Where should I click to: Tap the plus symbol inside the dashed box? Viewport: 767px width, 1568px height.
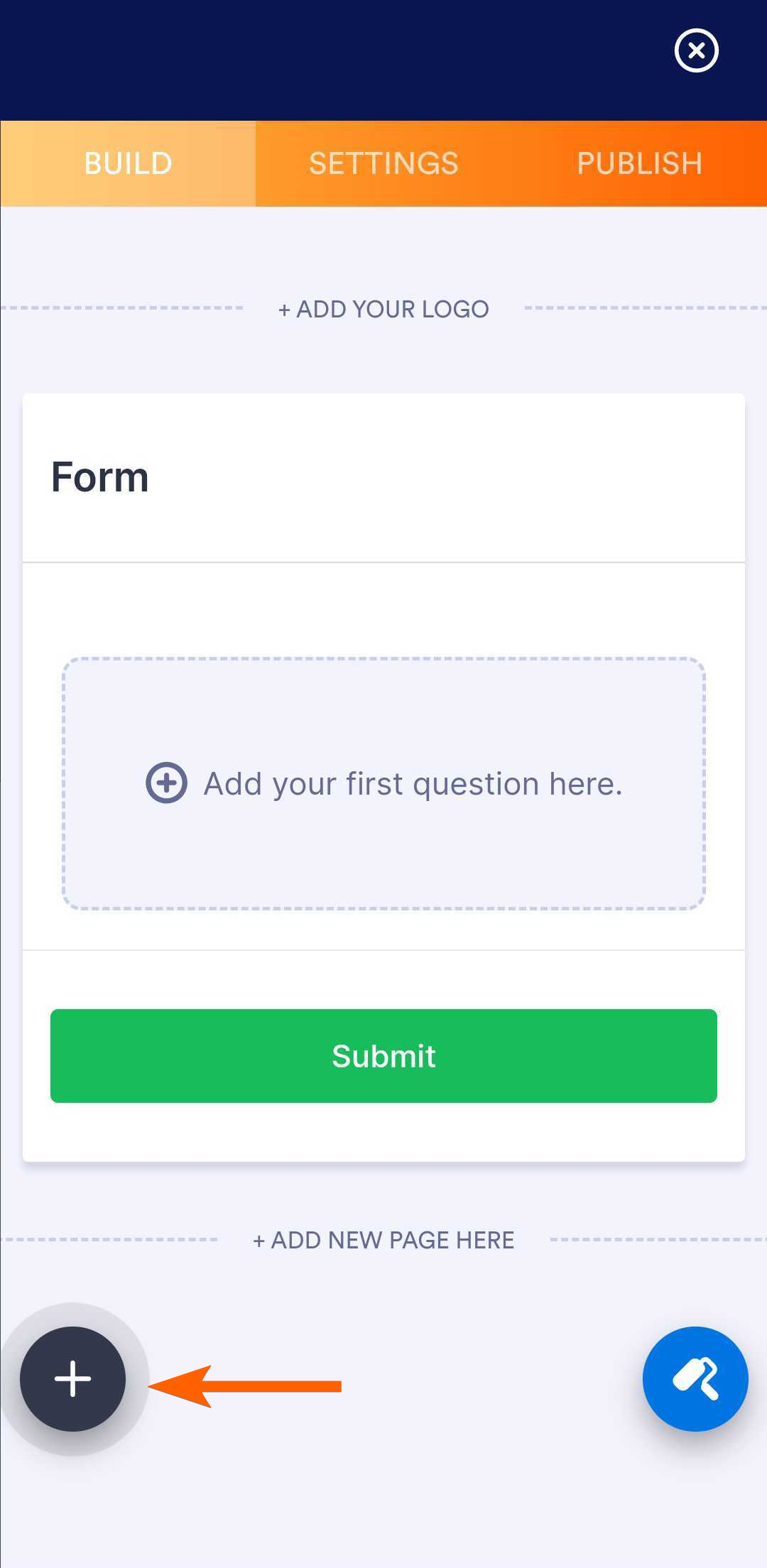click(x=165, y=783)
